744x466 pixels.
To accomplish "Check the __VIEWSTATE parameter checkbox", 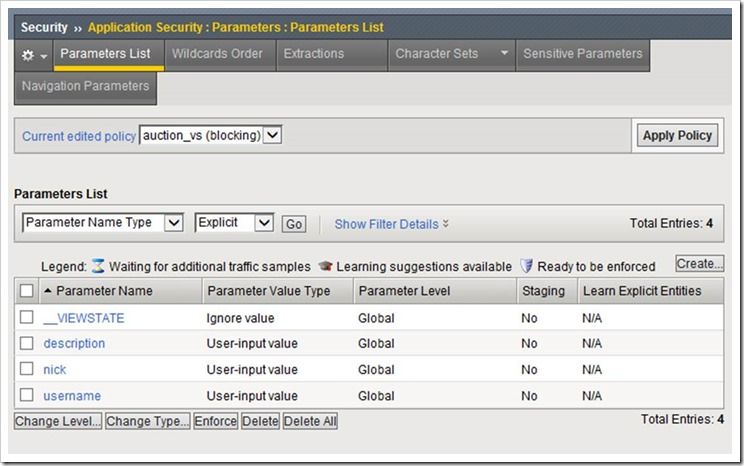I will pos(26,318).
